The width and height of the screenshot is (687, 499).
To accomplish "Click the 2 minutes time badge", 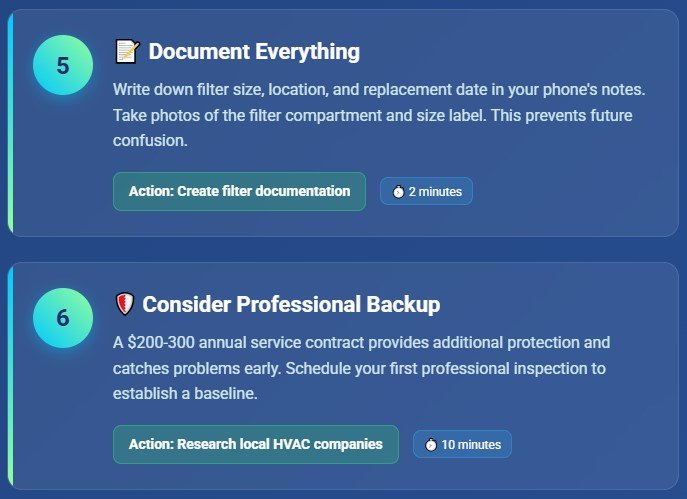I will tap(426, 191).
